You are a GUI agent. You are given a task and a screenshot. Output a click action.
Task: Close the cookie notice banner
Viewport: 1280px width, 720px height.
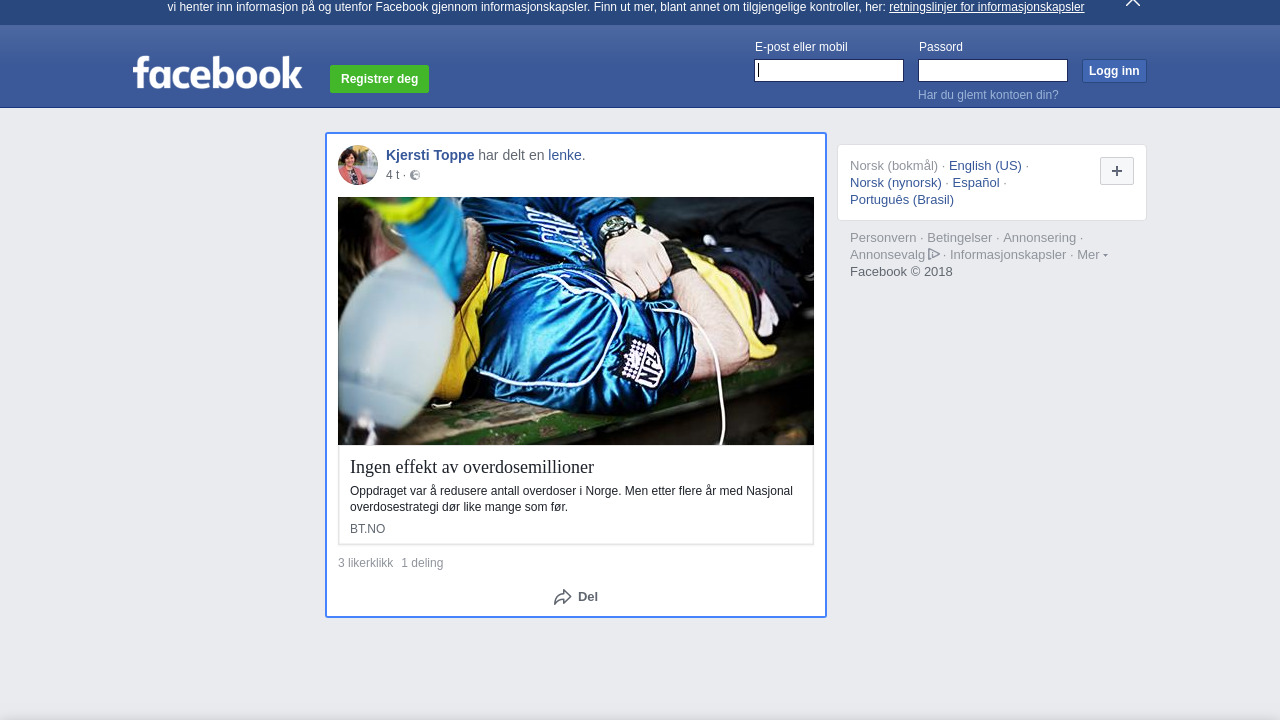tap(1133, 3)
